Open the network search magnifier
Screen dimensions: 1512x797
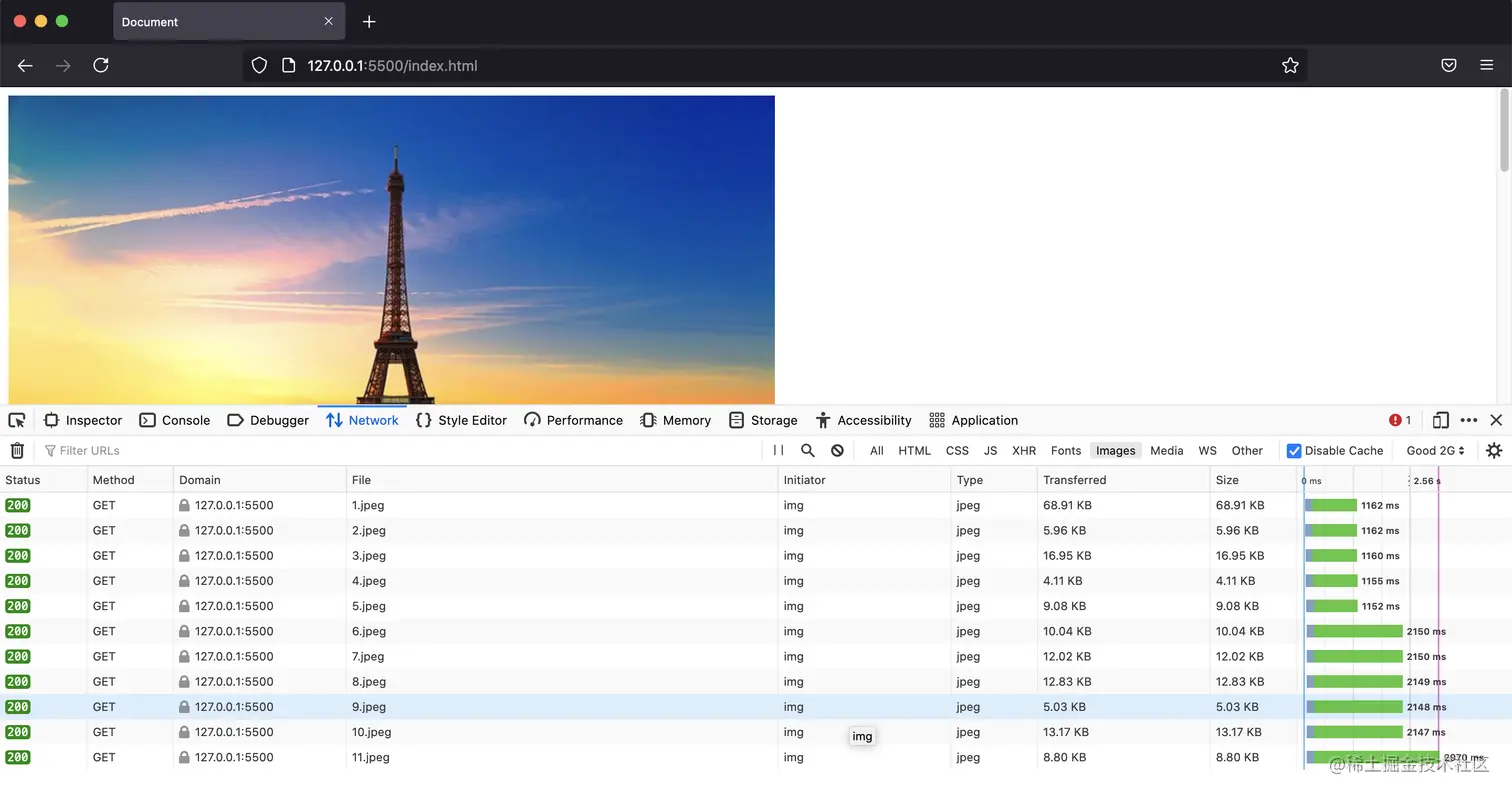(808, 450)
